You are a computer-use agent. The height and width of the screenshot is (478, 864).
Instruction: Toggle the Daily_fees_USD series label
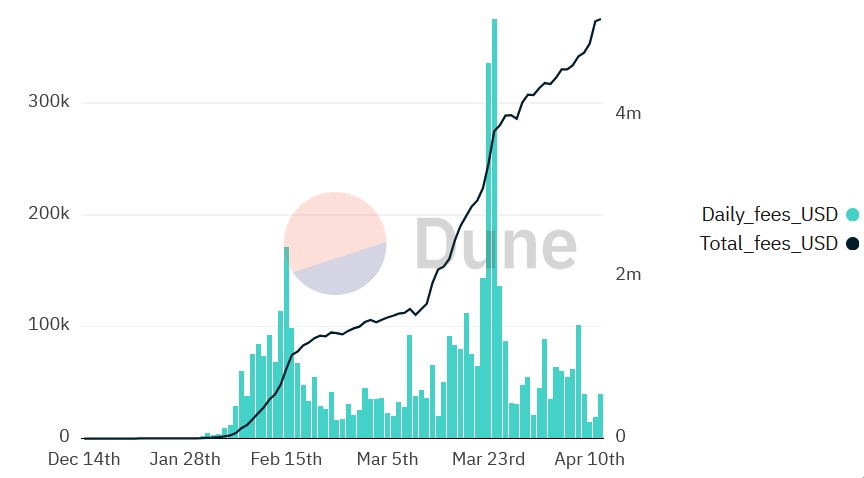click(770, 214)
